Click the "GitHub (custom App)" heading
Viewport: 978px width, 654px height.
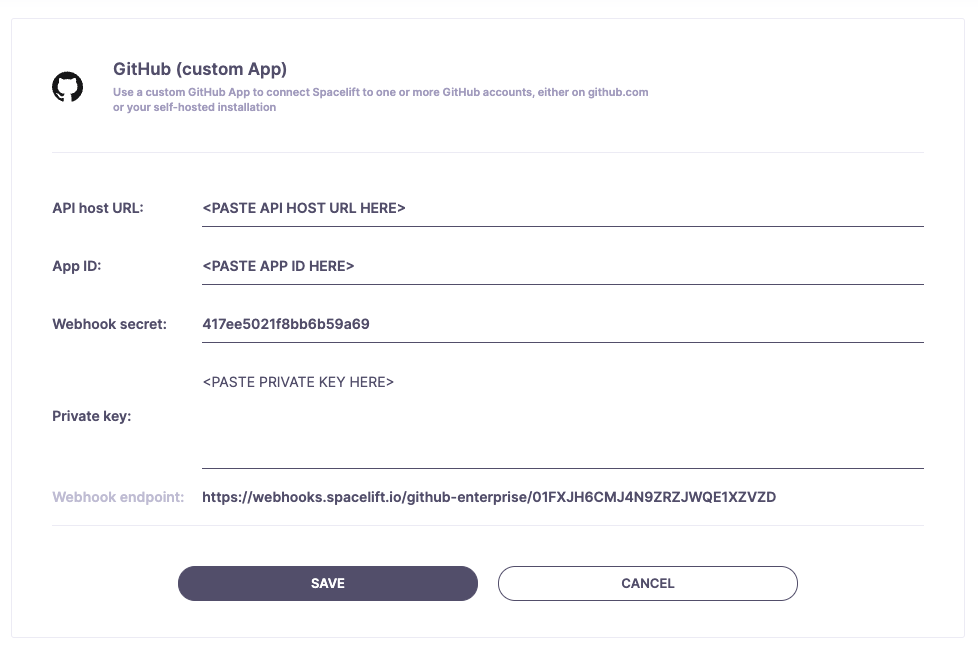200,69
